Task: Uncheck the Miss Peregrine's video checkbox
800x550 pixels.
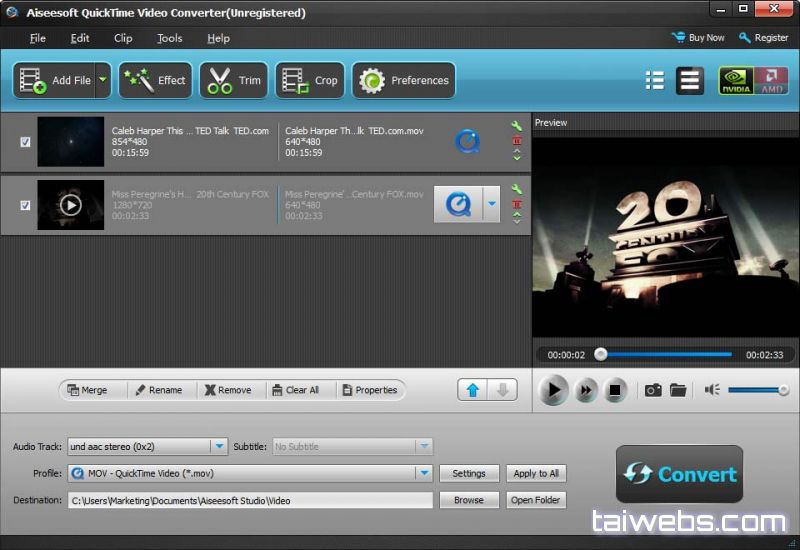Action: tap(25, 205)
